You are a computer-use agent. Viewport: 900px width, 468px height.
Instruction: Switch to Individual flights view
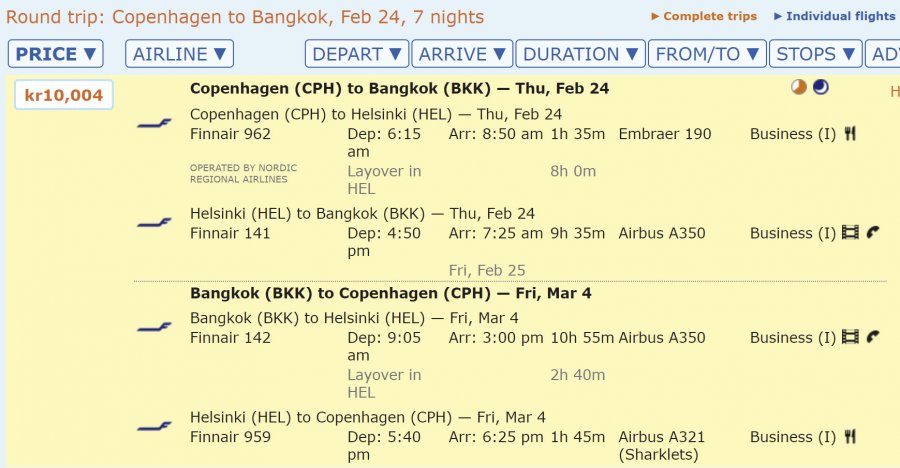pyautogui.click(x=834, y=16)
